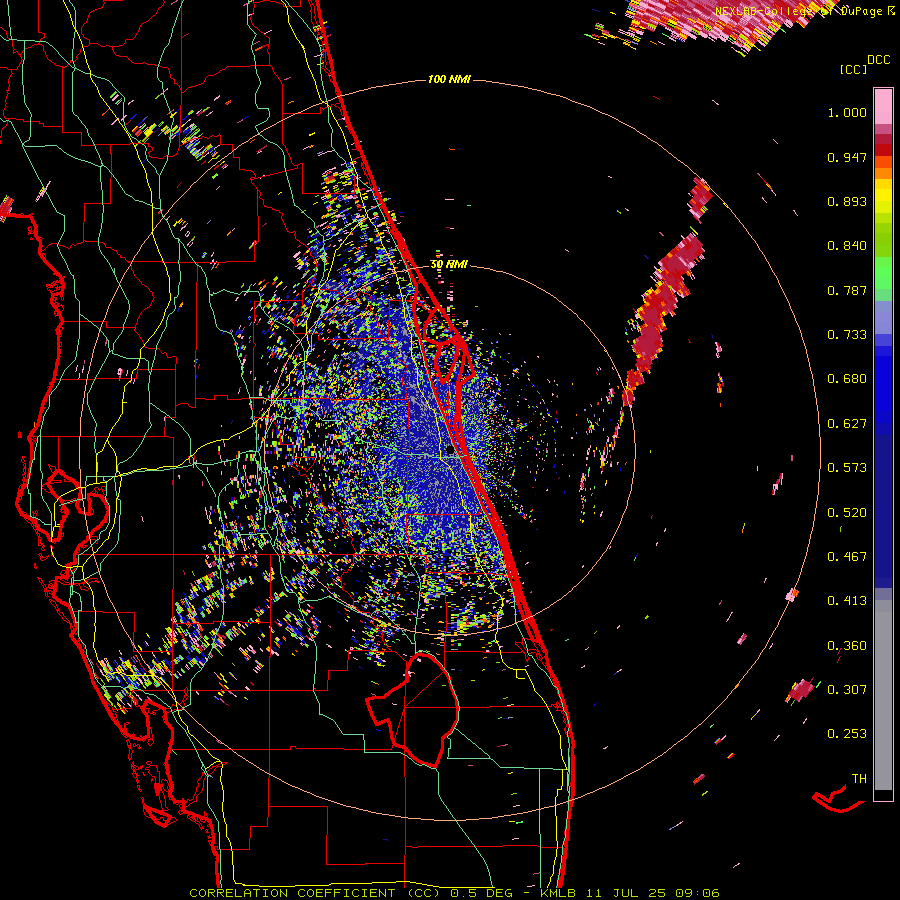Click the 11 JUL 25 date text

coord(623,893)
